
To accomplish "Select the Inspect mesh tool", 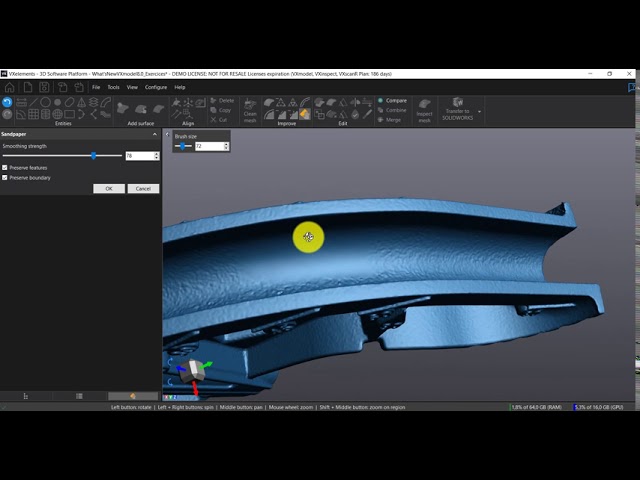I will coord(424,109).
